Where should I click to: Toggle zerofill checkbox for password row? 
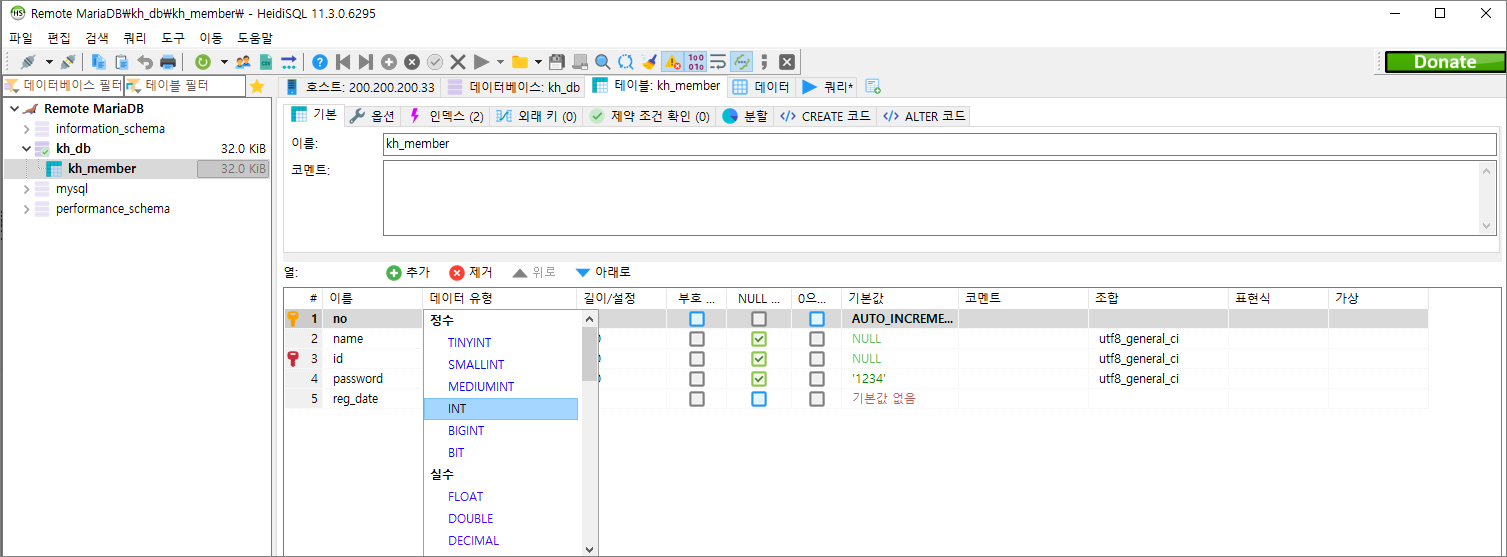[x=817, y=379]
